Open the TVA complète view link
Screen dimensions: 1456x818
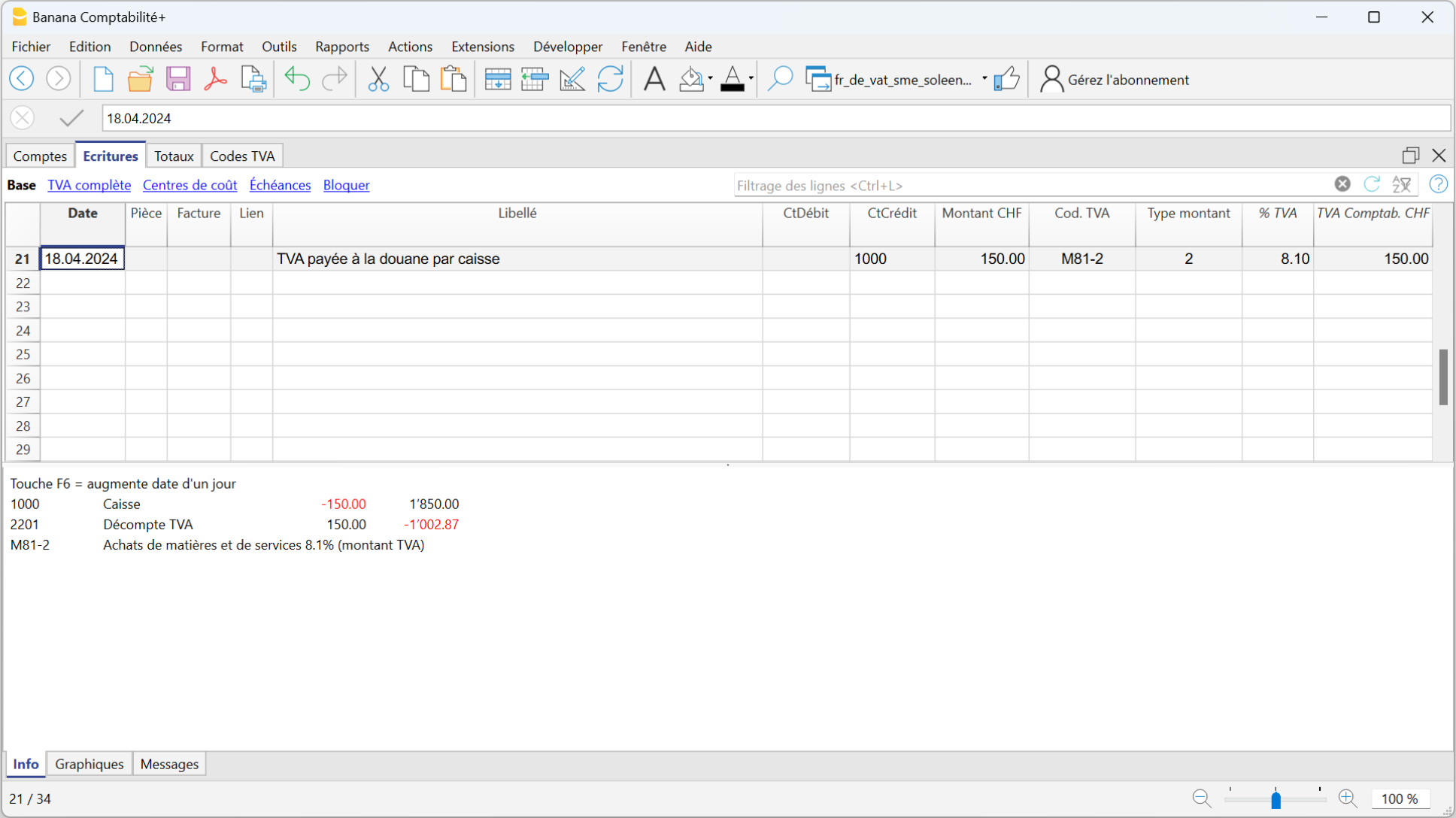click(x=89, y=185)
